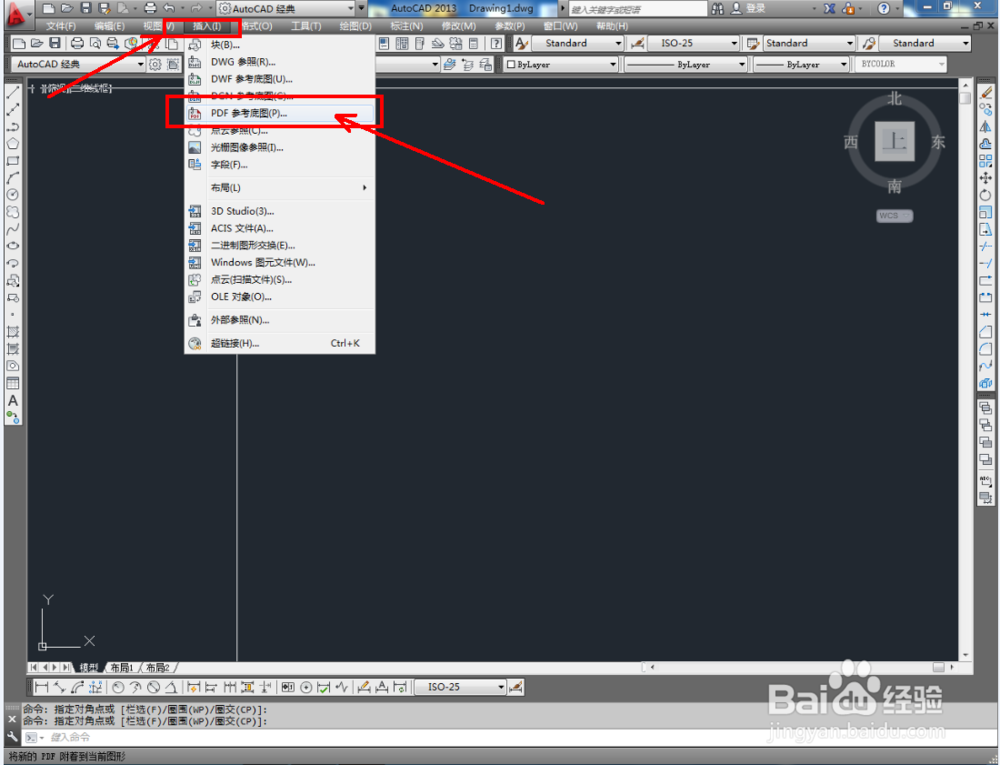Image resolution: width=1000 pixels, height=765 pixels.
Task: Switch to 布局1 layout tab
Action: click(x=121, y=667)
